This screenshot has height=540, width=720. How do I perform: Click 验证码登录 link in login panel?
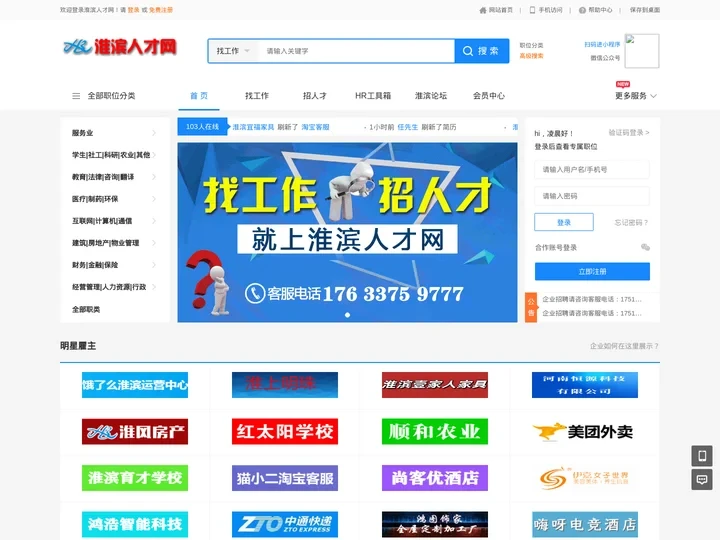tap(629, 133)
